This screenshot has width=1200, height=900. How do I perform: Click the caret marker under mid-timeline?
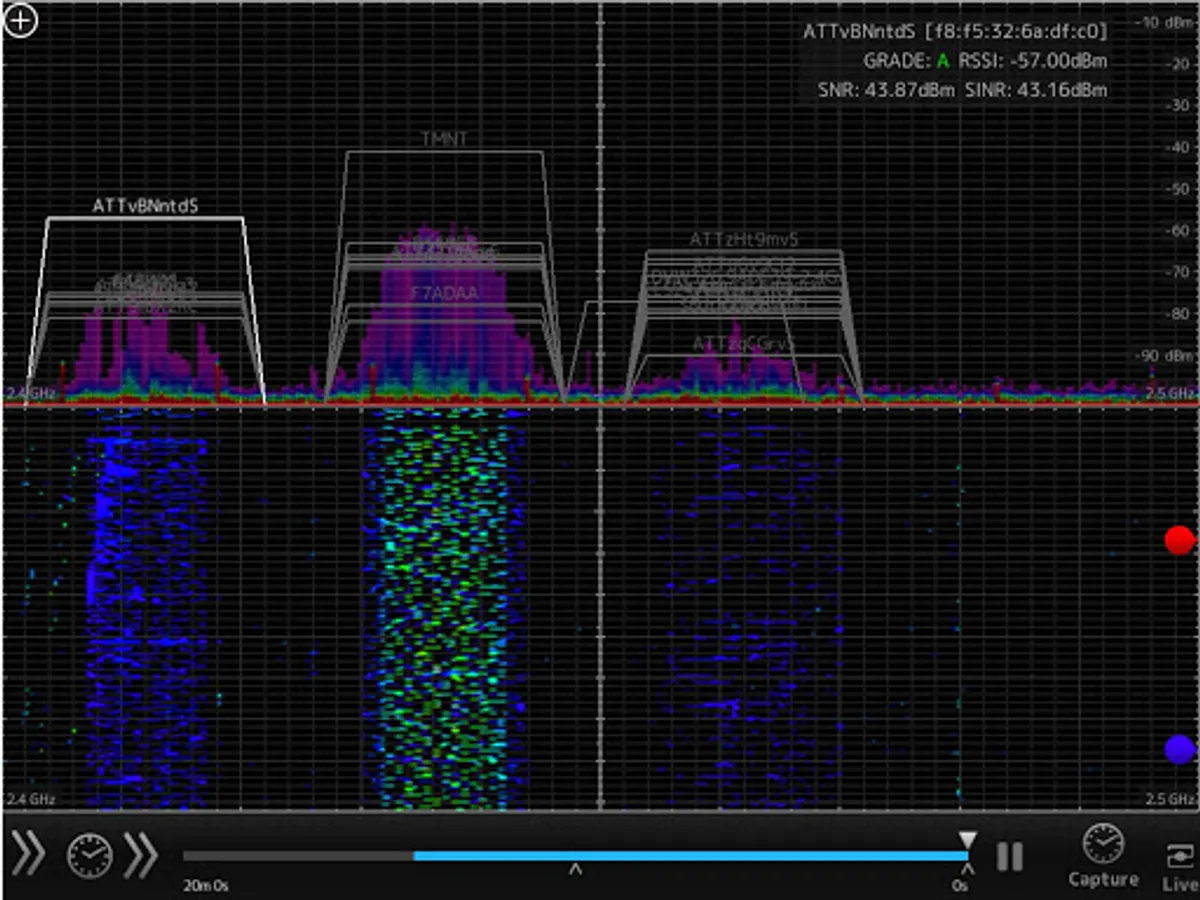(575, 870)
